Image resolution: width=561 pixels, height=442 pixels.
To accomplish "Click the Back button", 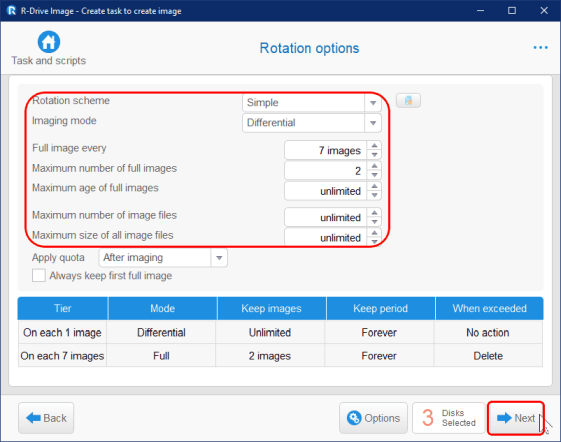I will pyautogui.click(x=46, y=418).
